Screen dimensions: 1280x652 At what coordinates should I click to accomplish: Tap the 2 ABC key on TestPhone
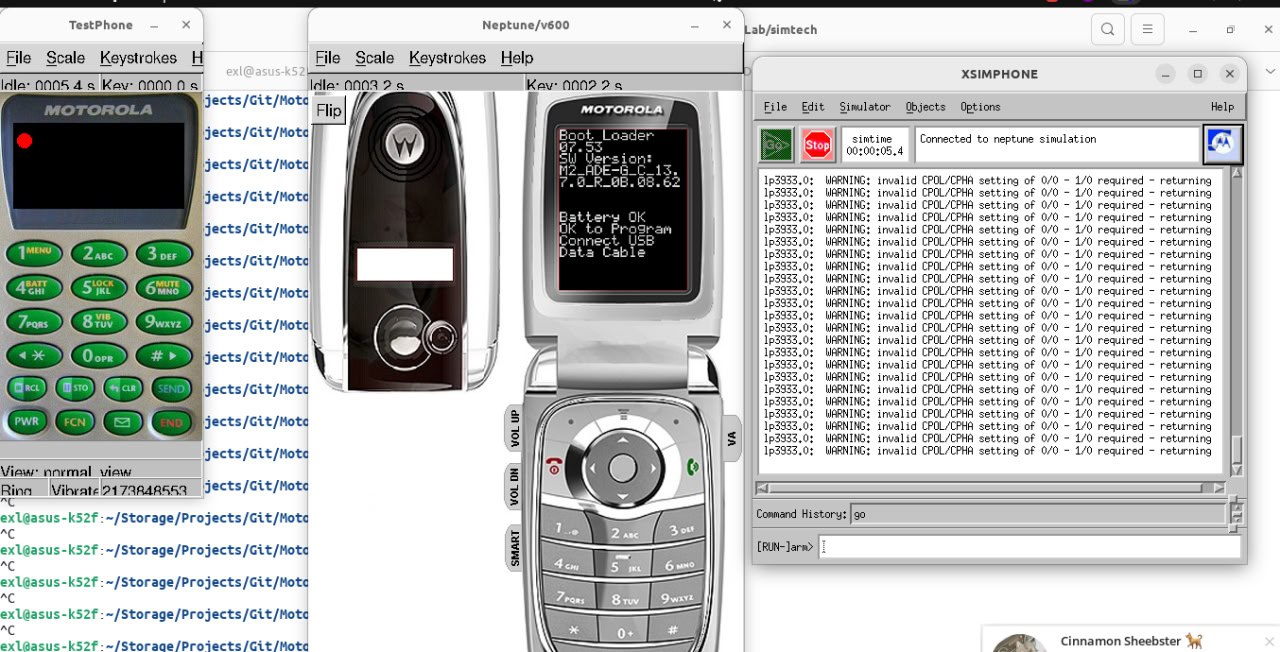click(x=98, y=254)
